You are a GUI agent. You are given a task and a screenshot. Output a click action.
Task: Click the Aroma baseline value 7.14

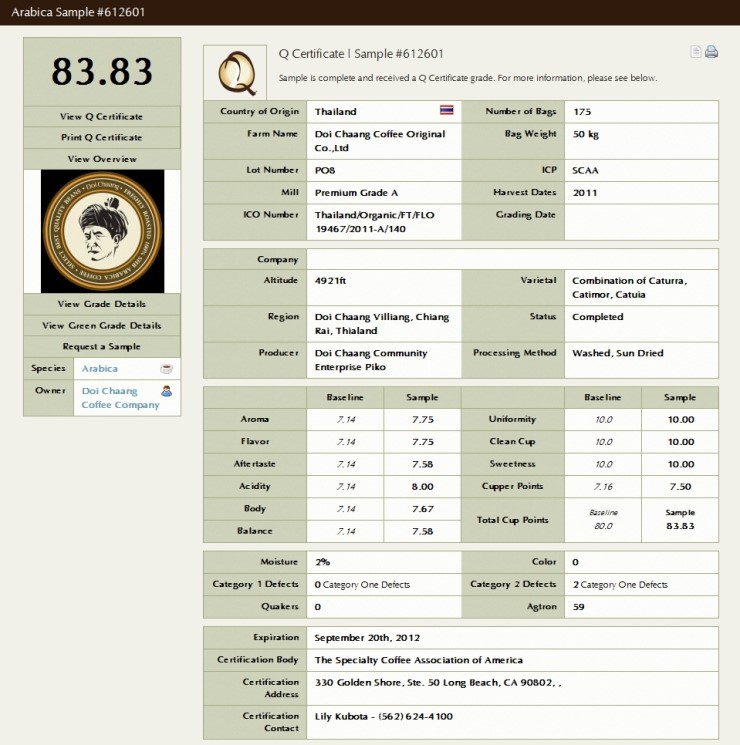(x=346, y=420)
